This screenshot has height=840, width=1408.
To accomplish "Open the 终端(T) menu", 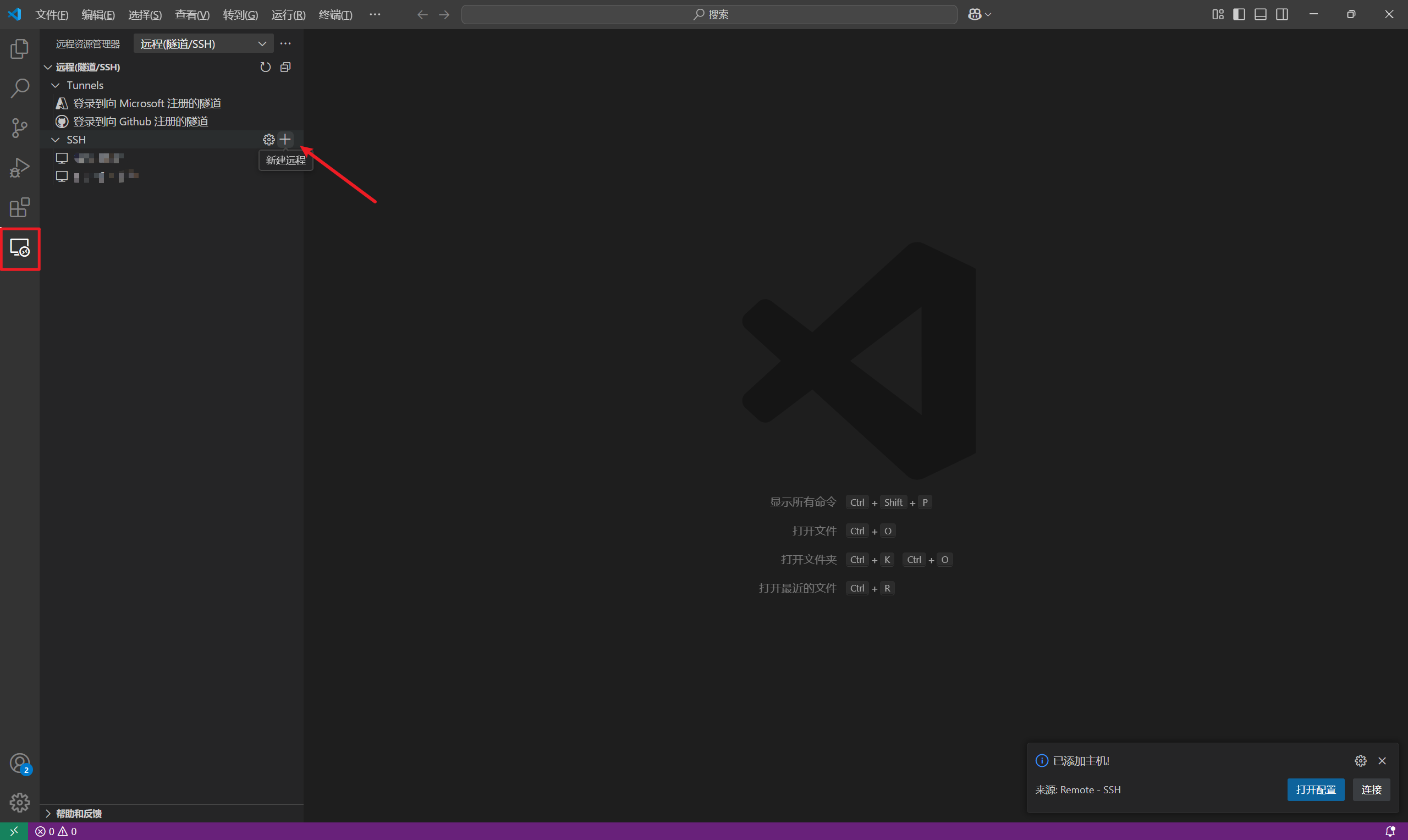I will tap(335, 15).
